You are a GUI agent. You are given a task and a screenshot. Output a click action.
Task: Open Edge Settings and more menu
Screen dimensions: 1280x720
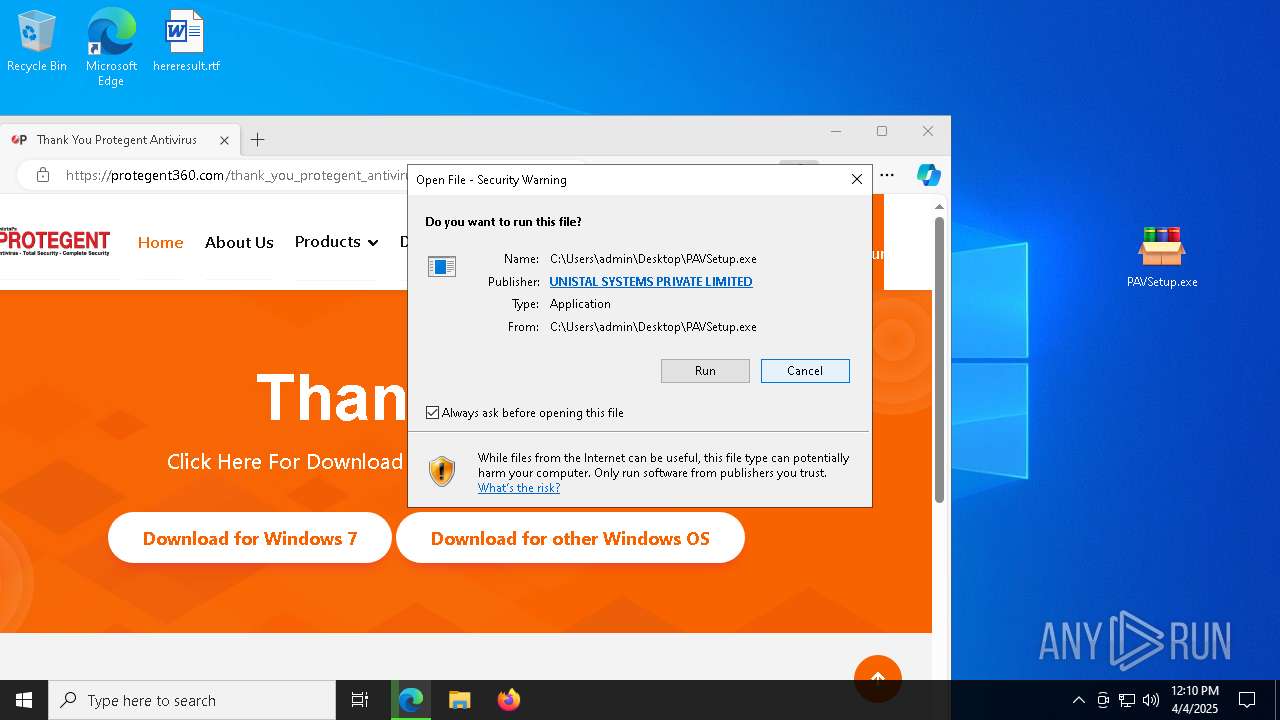tap(887, 175)
